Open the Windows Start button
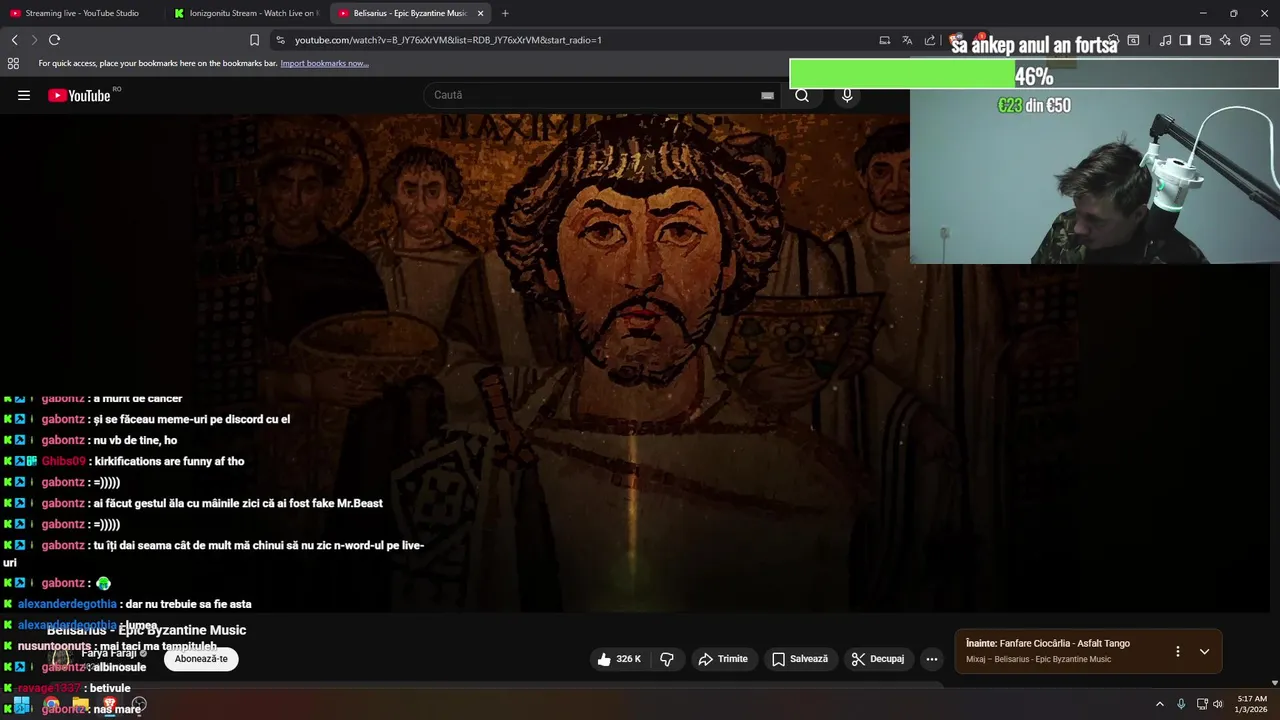1280x720 pixels. [x=21, y=705]
